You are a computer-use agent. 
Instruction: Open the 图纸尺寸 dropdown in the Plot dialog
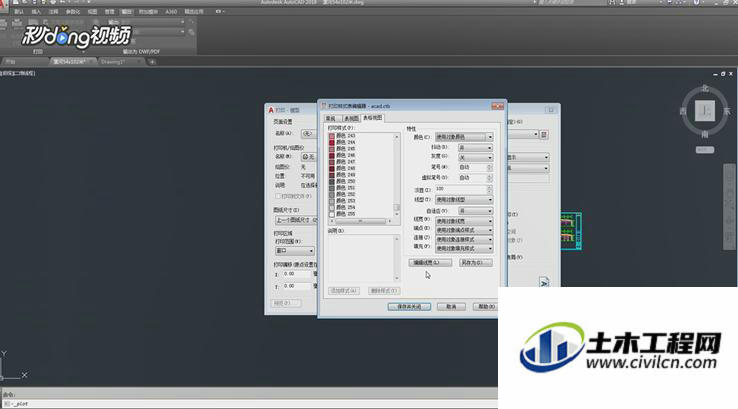coord(297,220)
